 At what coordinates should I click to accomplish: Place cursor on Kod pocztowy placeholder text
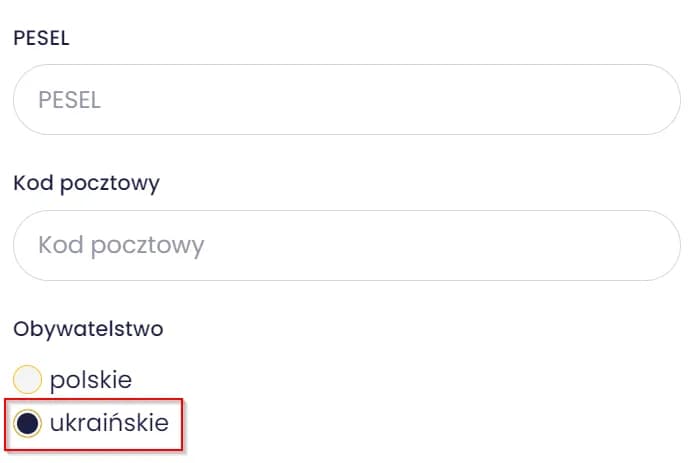tap(121, 245)
